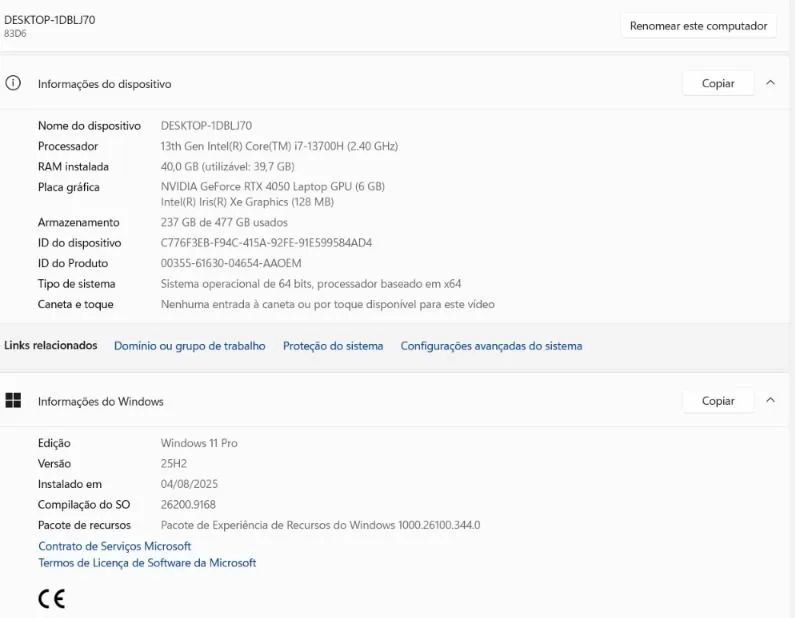Collapse the Informações do Windows section chevron
The width and height of the screenshot is (795, 618).
pyautogui.click(x=770, y=400)
